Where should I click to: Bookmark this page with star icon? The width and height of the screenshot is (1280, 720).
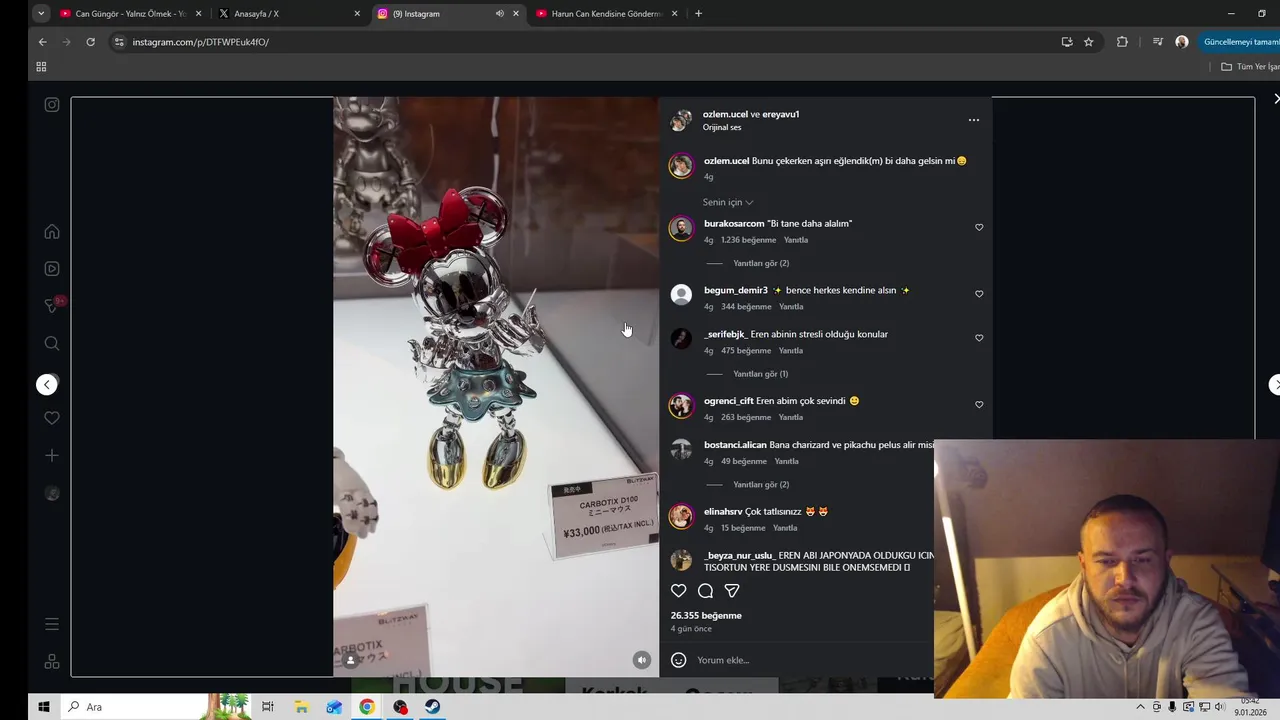coord(1089,42)
